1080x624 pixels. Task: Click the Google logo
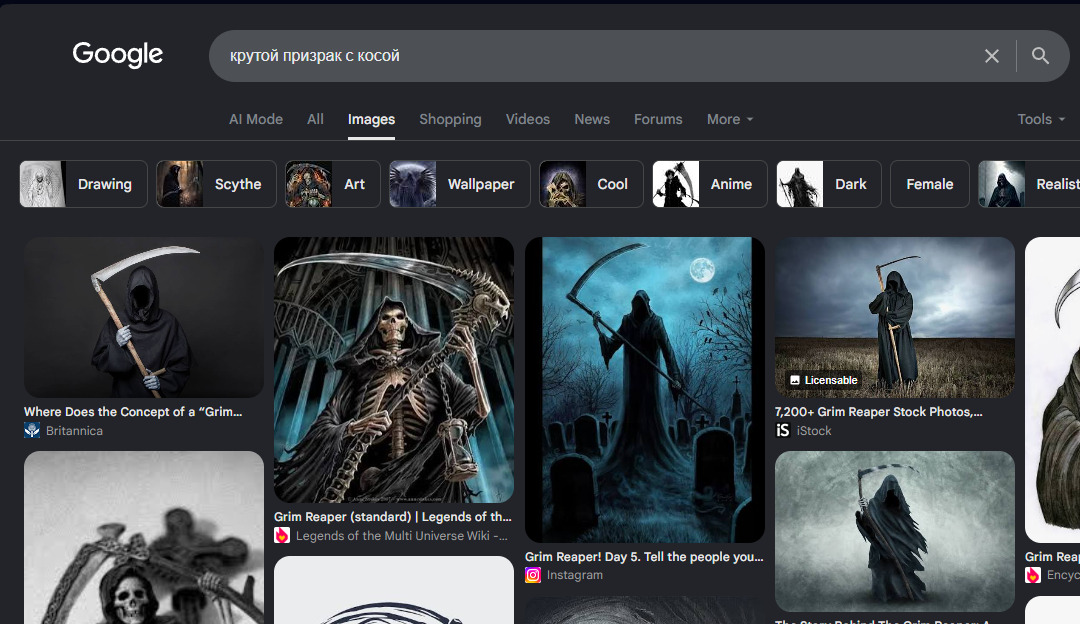[x=118, y=54]
